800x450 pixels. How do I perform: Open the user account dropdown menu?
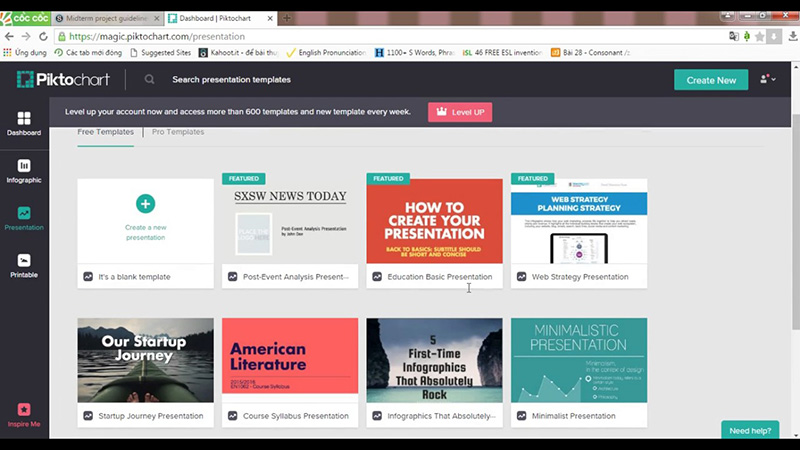coord(768,79)
